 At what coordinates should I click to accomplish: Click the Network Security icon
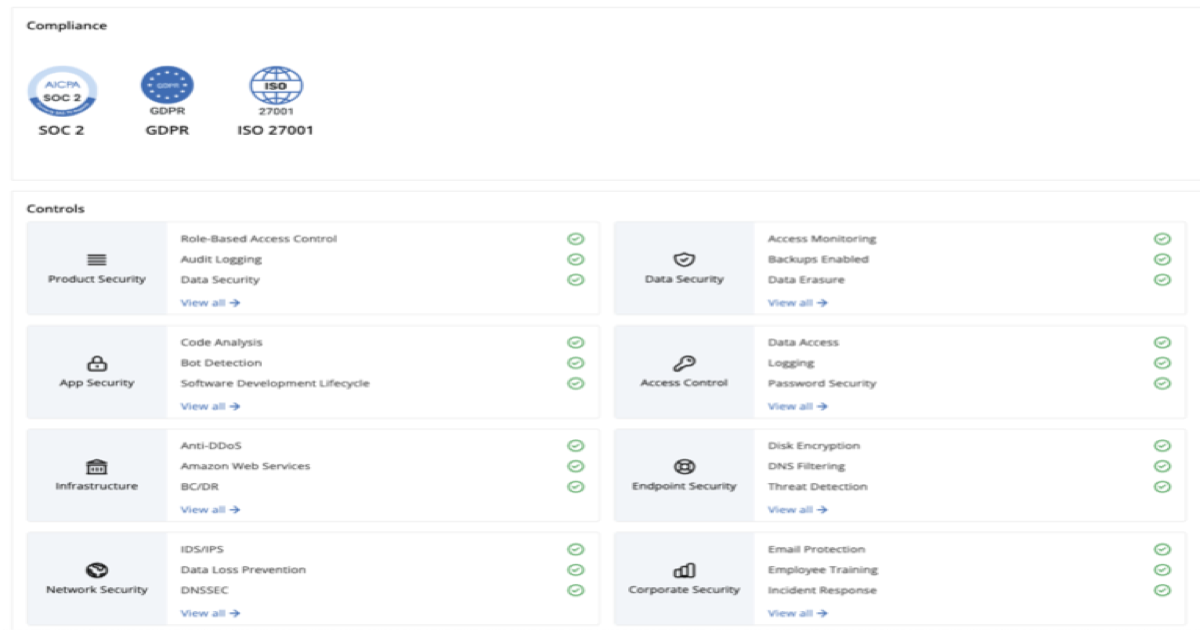click(x=97, y=571)
